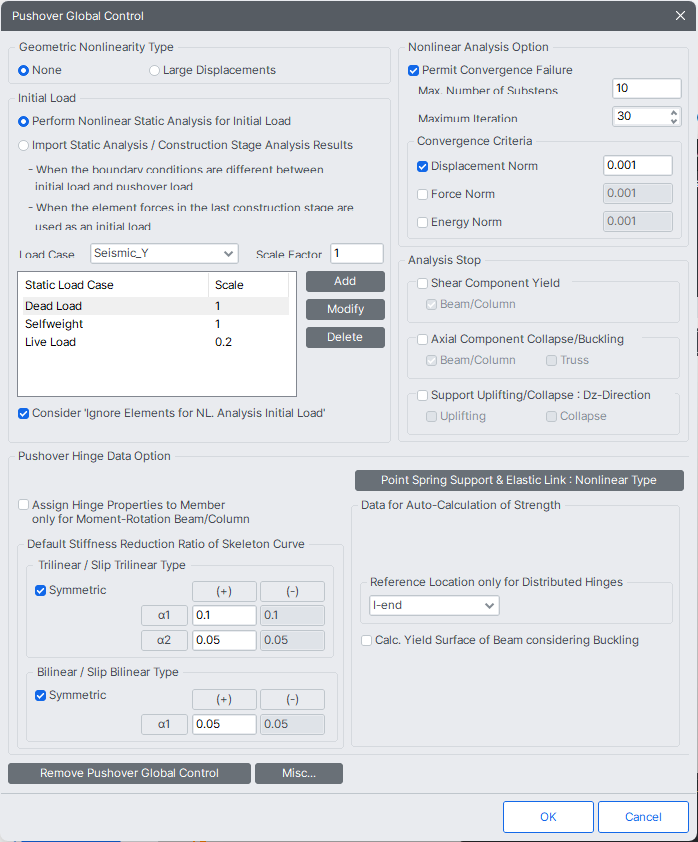The image size is (698, 842).
Task: Click Remove Pushover Global Control
Action: (128, 773)
